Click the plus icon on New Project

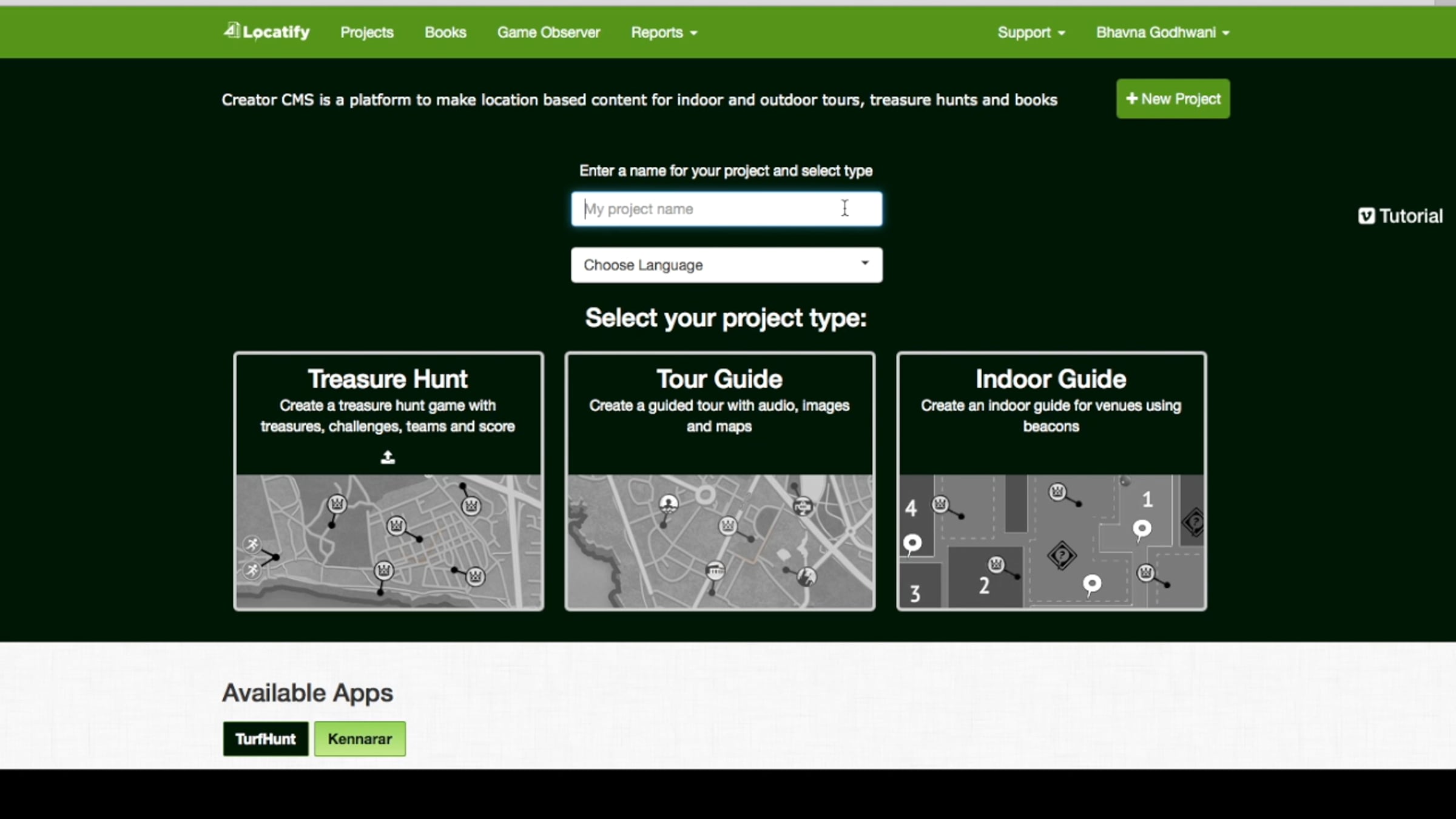coord(1131,98)
